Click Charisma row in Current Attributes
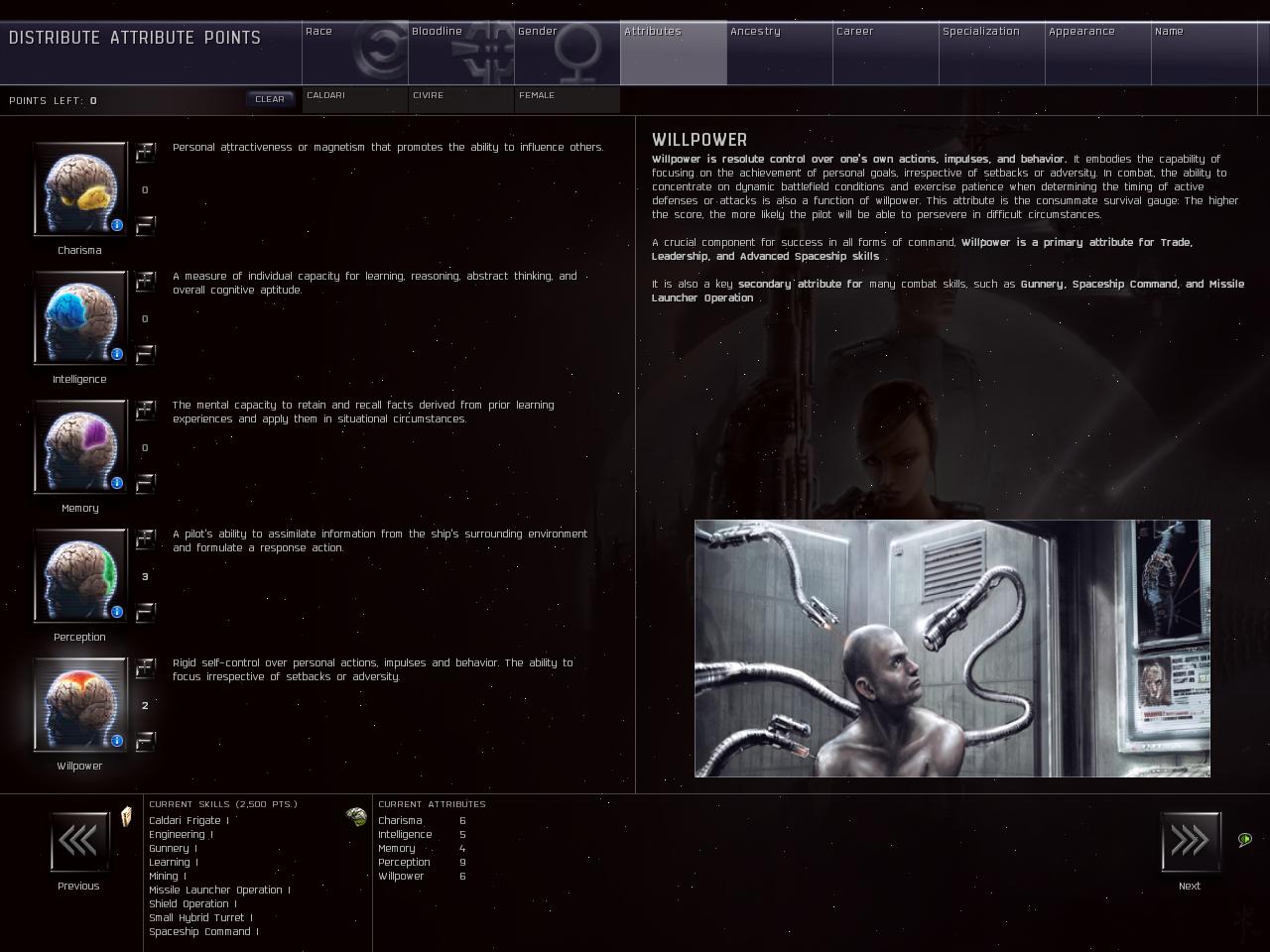 (x=422, y=821)
